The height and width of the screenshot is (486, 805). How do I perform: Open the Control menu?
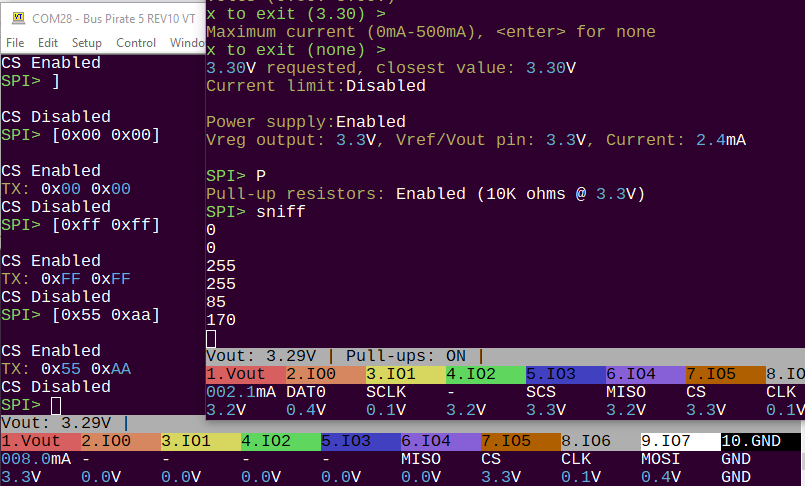(136, 43)
